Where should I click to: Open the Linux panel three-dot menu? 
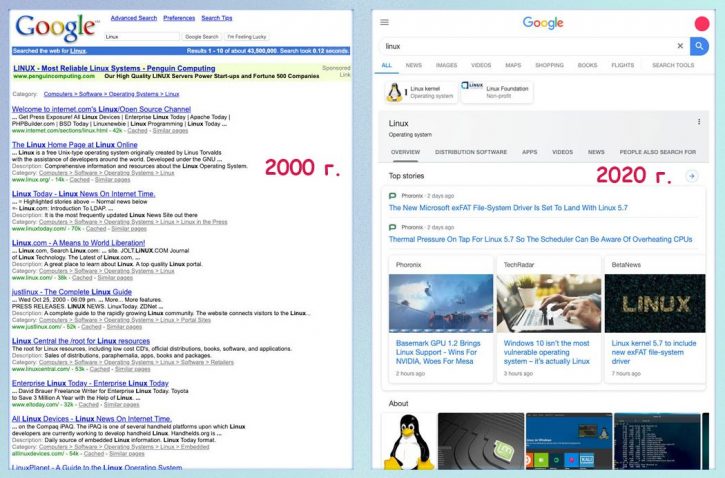(x=699, y=122)
